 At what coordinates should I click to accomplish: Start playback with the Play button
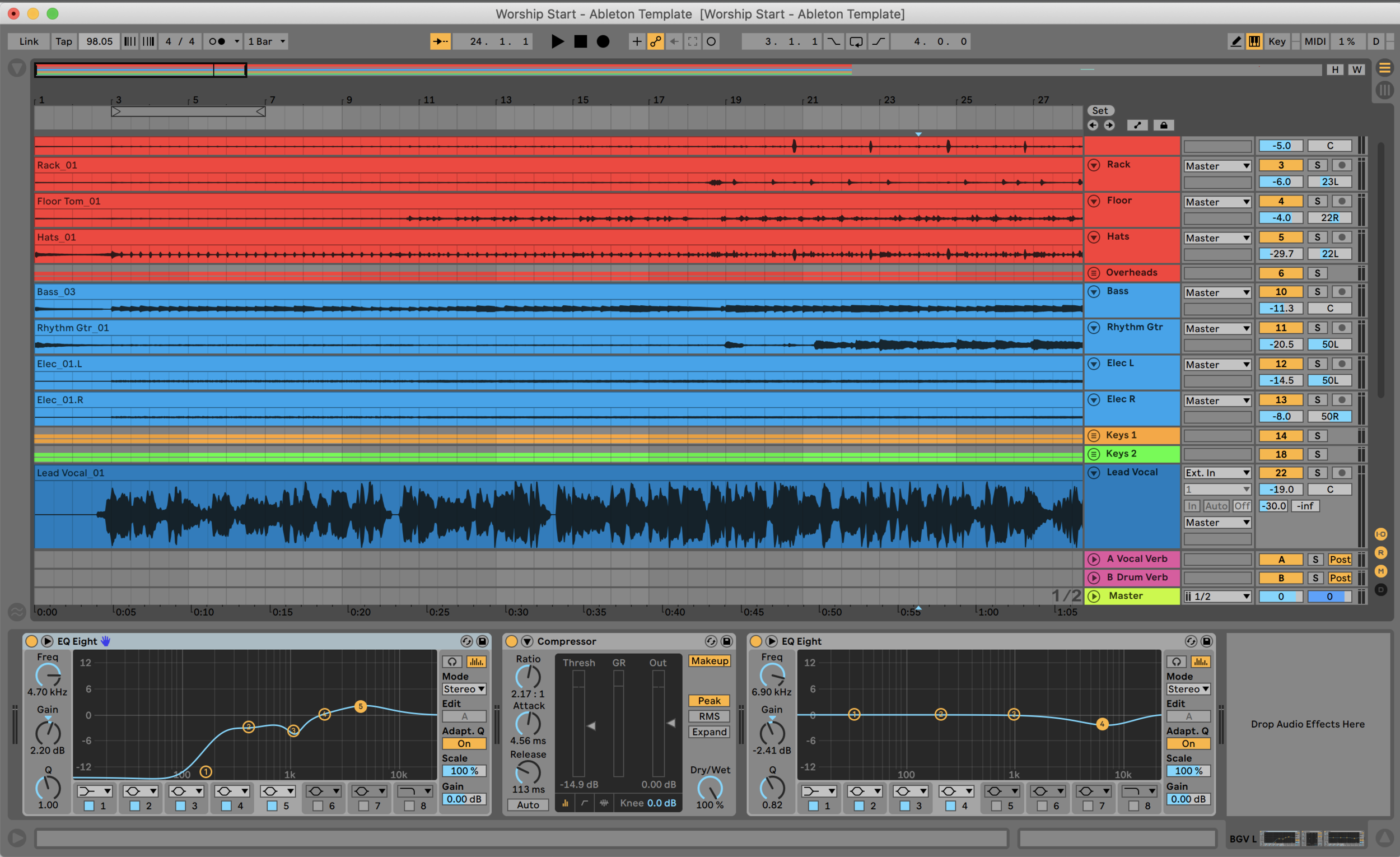point(557,41)
